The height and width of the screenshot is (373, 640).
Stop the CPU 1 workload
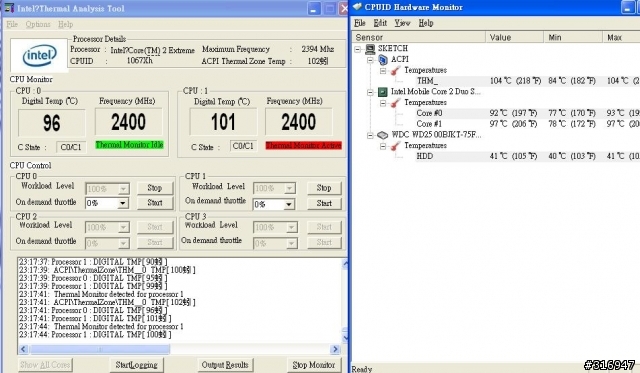coord(324,188)
